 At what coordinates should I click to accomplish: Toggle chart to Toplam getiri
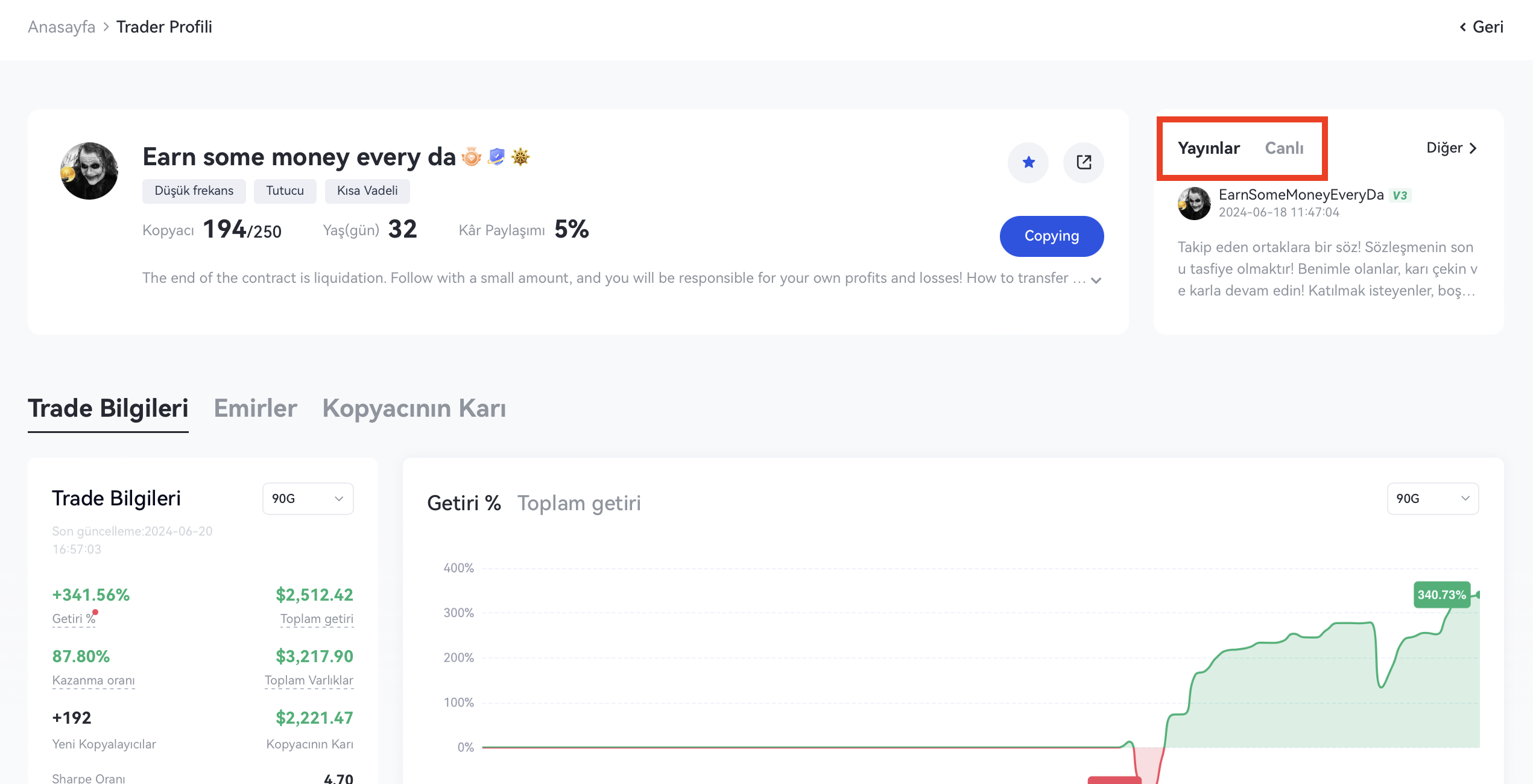pyautogui.click(x=579, y=503)
